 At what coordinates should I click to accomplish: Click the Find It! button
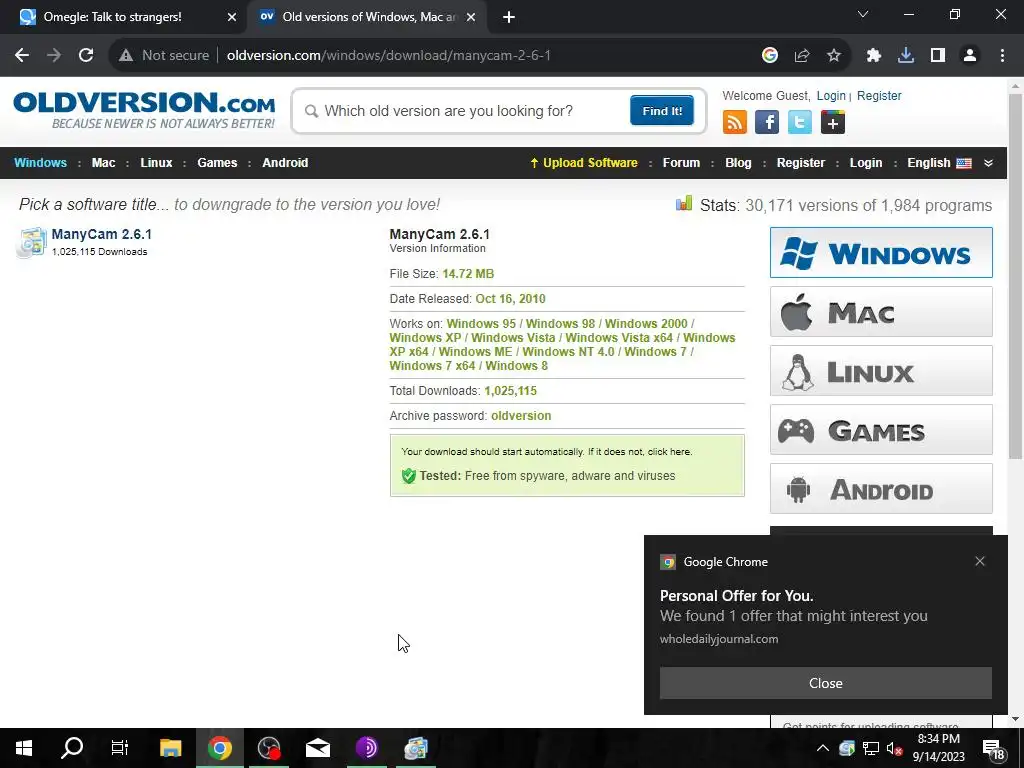pos(662,110)
